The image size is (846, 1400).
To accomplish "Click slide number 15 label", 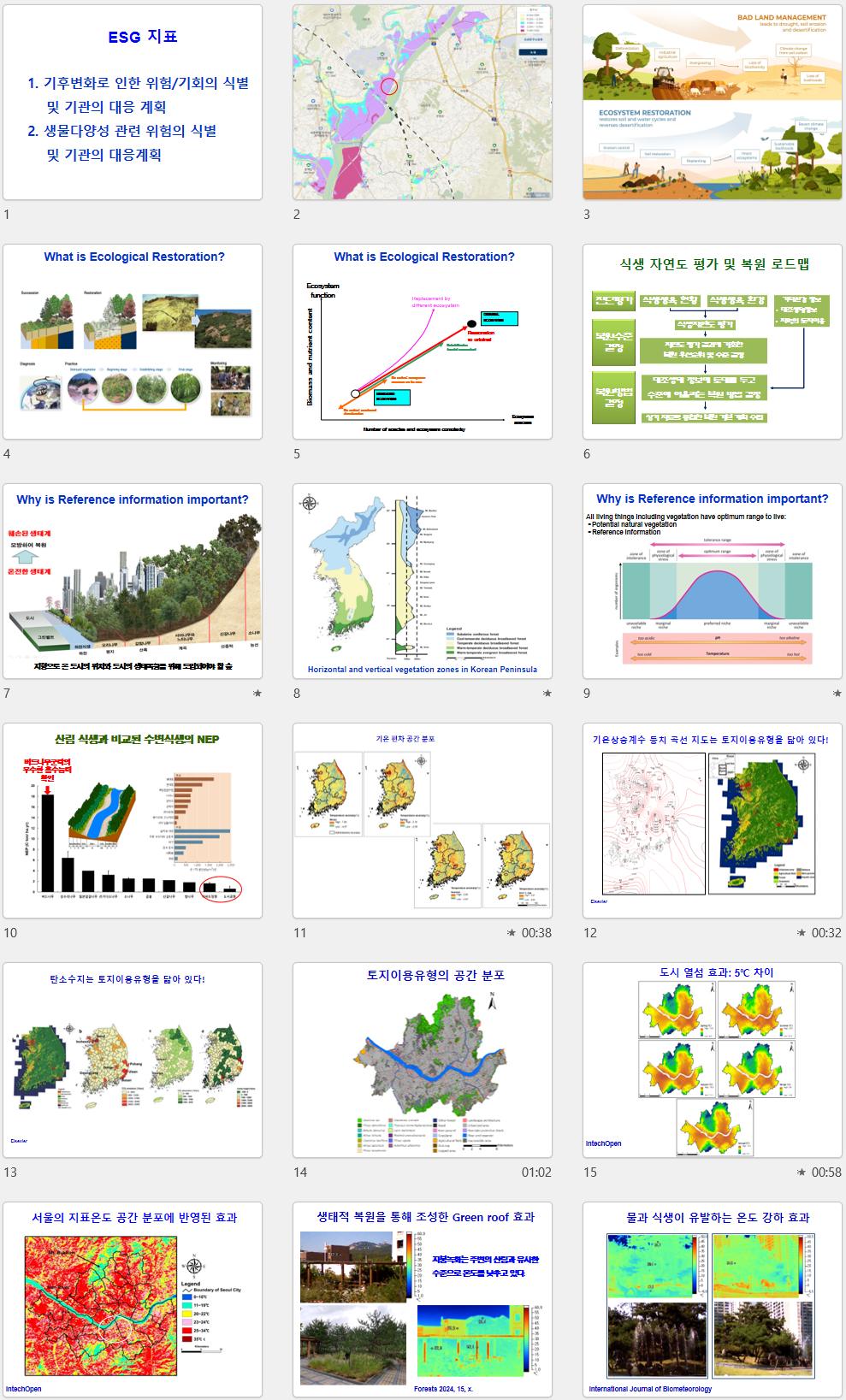I will (x=590, y=1173).
